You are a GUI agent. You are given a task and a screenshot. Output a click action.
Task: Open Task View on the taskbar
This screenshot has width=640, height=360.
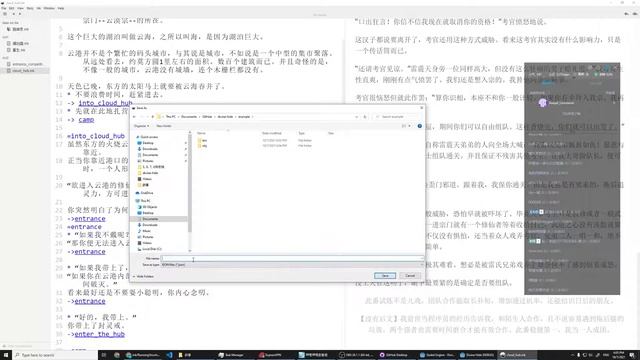104,355
